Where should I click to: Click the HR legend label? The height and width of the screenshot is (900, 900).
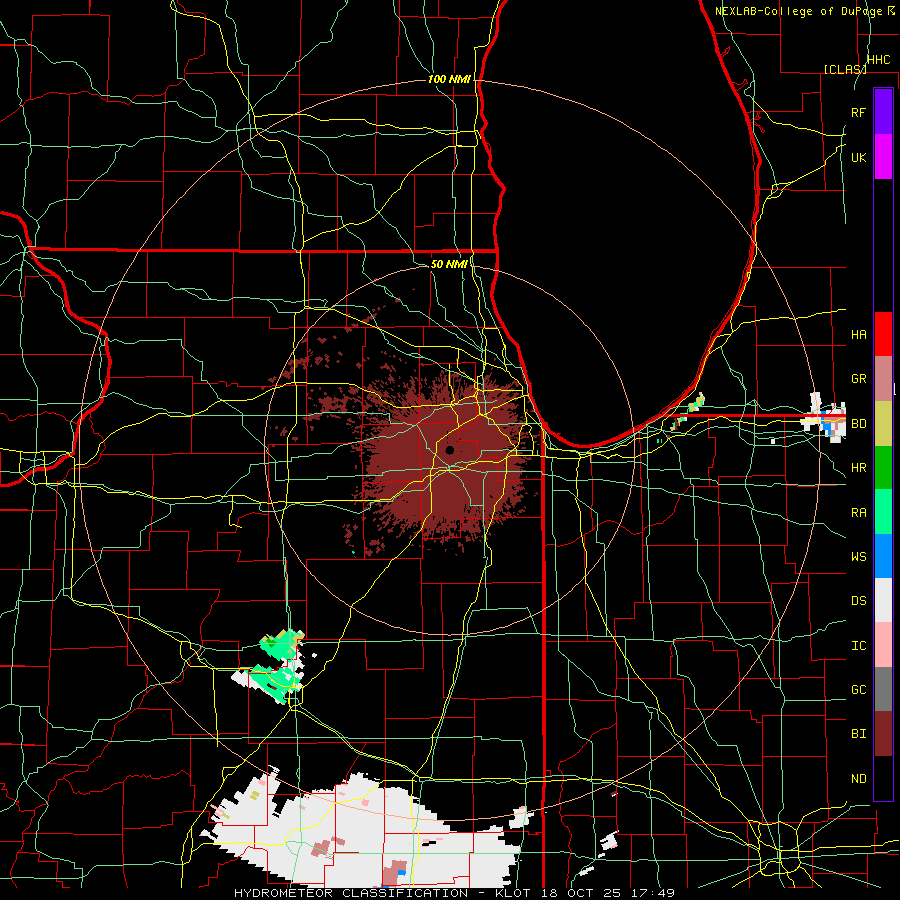[x=859, y=468]
